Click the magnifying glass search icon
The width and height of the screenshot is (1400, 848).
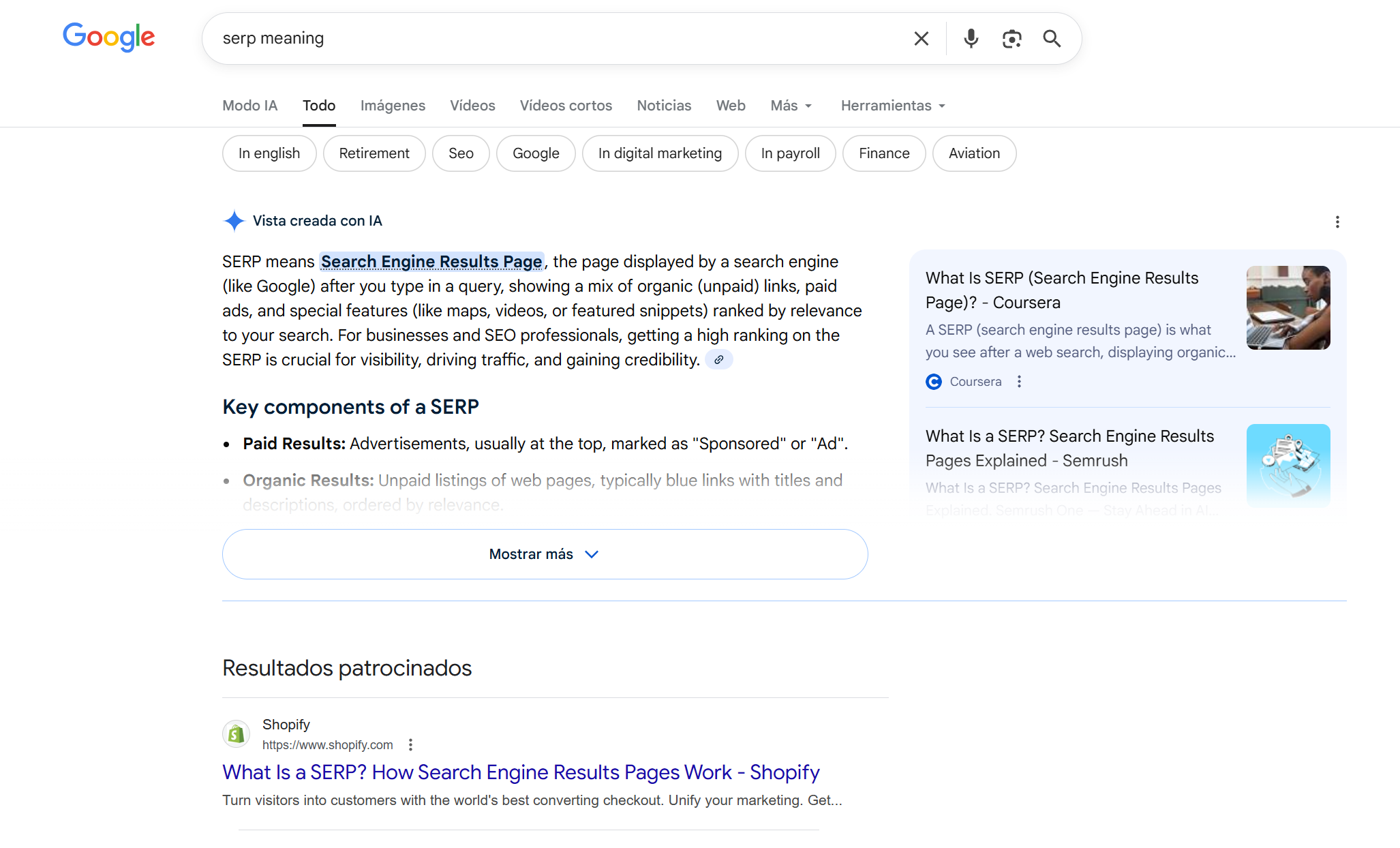[1052, 39]
